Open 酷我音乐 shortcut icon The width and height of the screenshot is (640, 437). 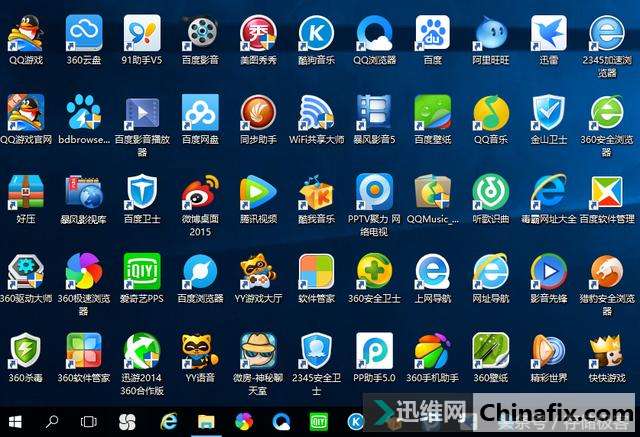(x=316, y=192)
